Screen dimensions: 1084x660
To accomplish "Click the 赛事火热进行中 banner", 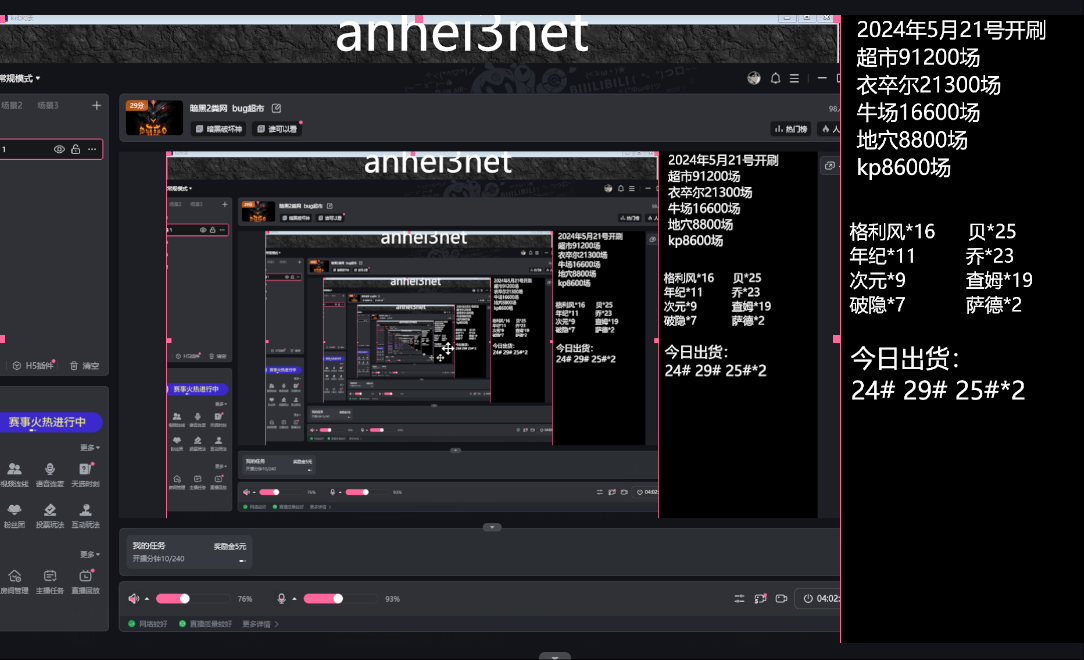I will 50,422.
